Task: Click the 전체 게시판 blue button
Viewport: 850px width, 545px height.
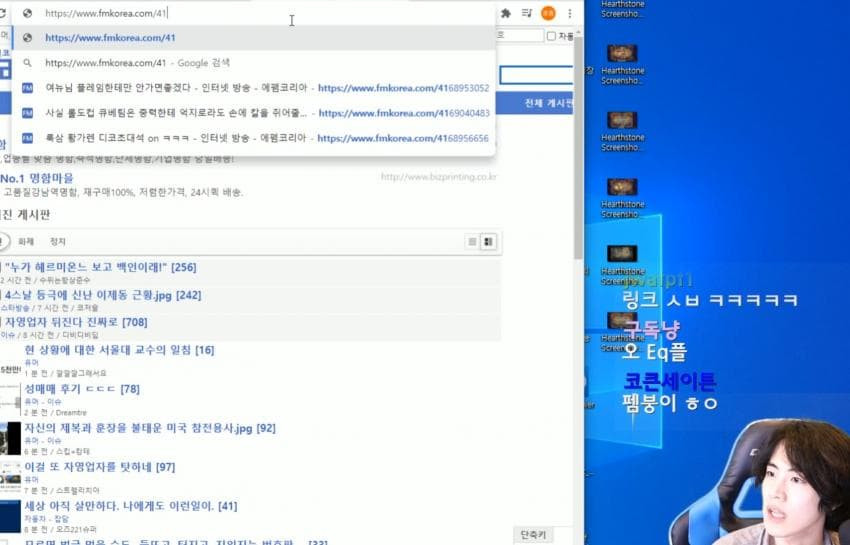Action: [548, 103]
